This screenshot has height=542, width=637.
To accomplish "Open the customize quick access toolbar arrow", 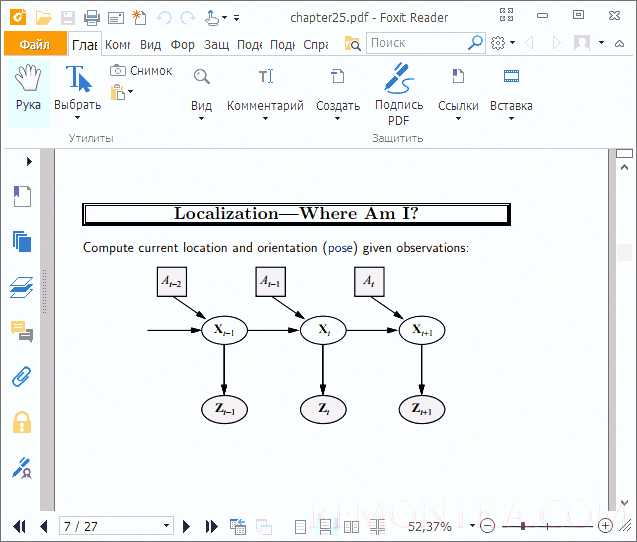I will [x=236, y=18].
